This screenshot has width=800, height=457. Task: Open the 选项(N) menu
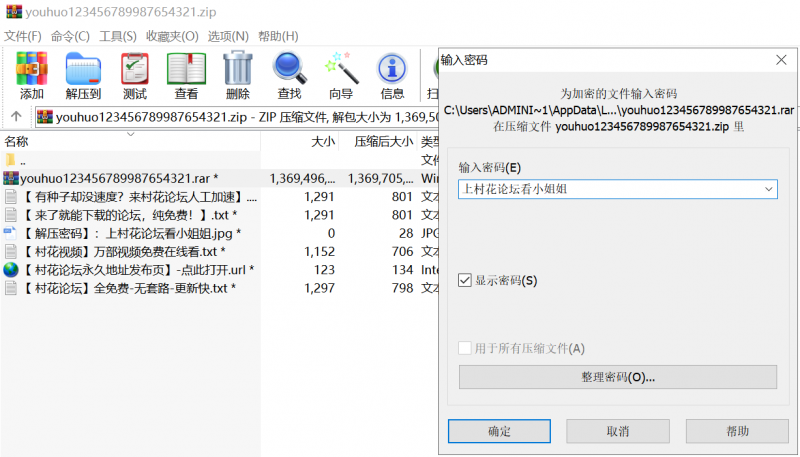[227, 36]
